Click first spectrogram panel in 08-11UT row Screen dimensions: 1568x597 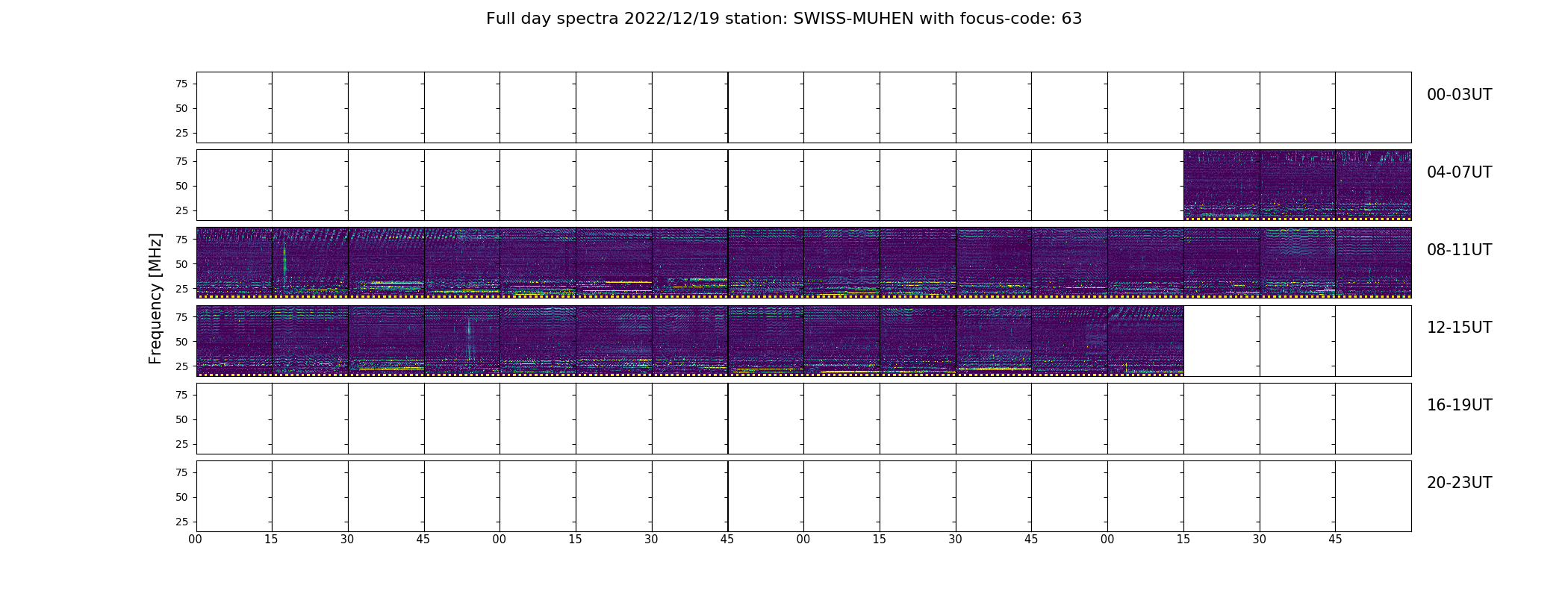(x=234, y=263)
